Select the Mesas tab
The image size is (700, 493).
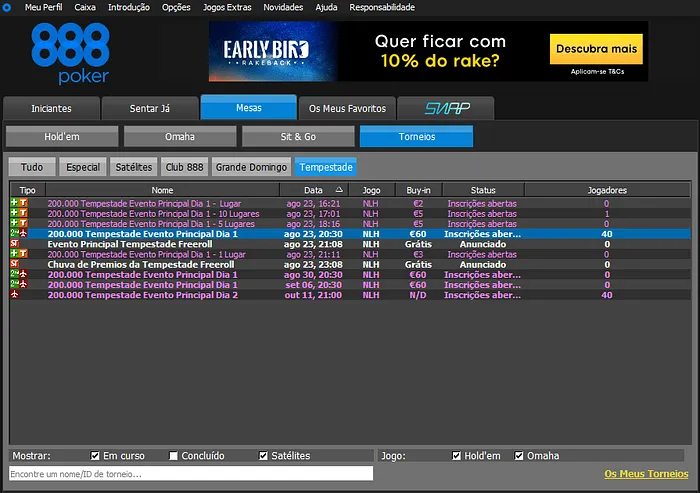click(x=249, y=107)
